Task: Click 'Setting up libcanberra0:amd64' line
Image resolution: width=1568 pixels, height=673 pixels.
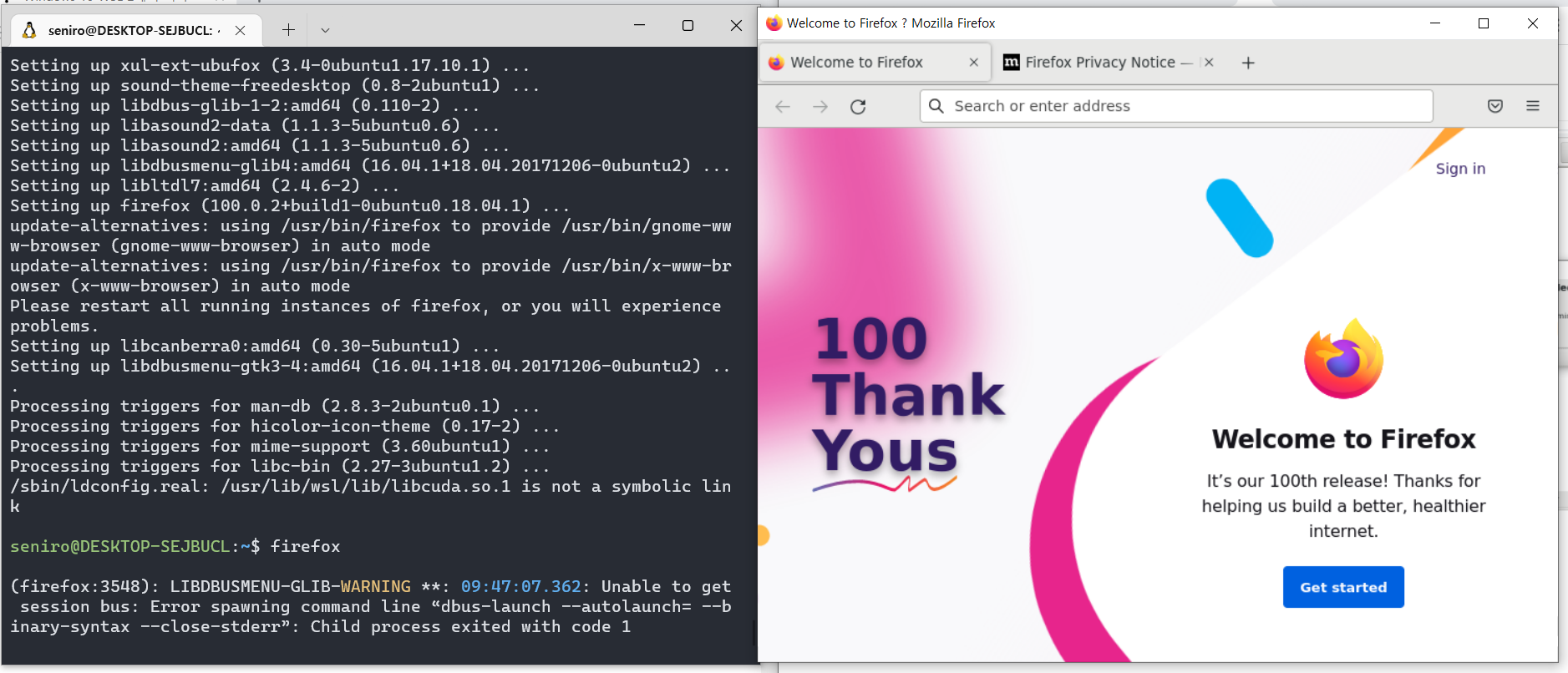Action: point(254,346)
